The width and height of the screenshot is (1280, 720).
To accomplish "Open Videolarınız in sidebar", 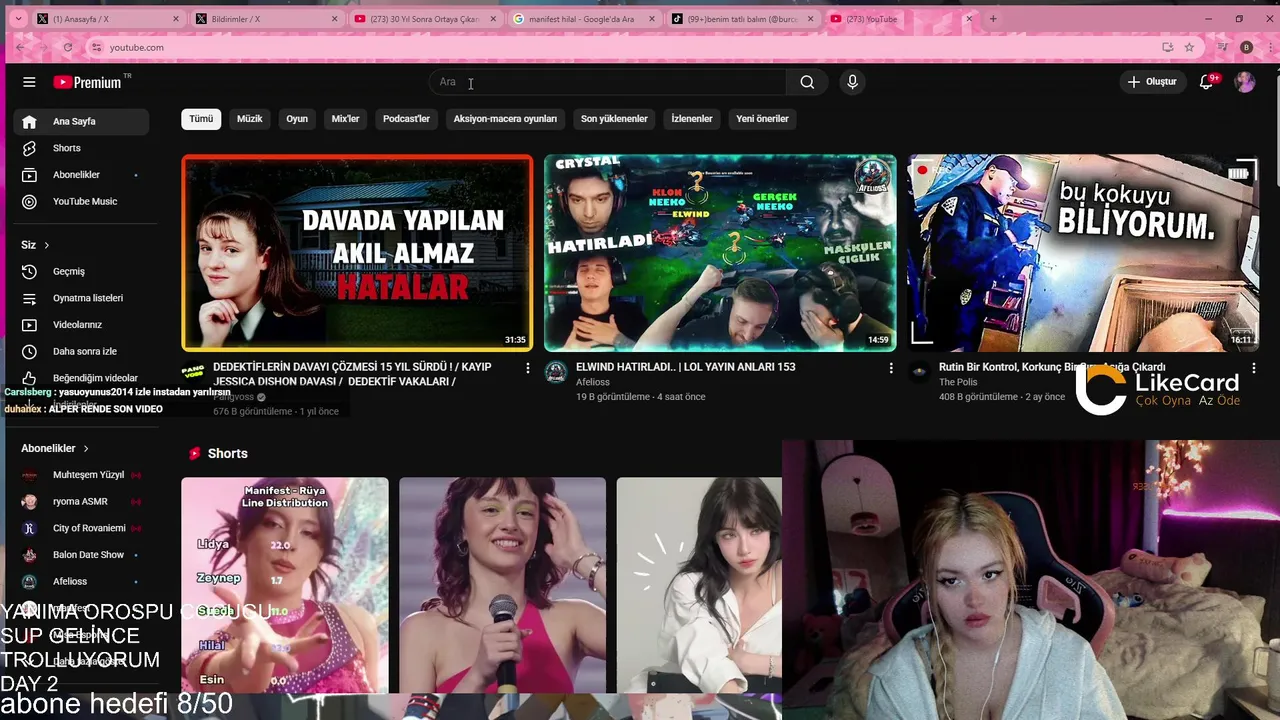I will [x=81, y=325].
